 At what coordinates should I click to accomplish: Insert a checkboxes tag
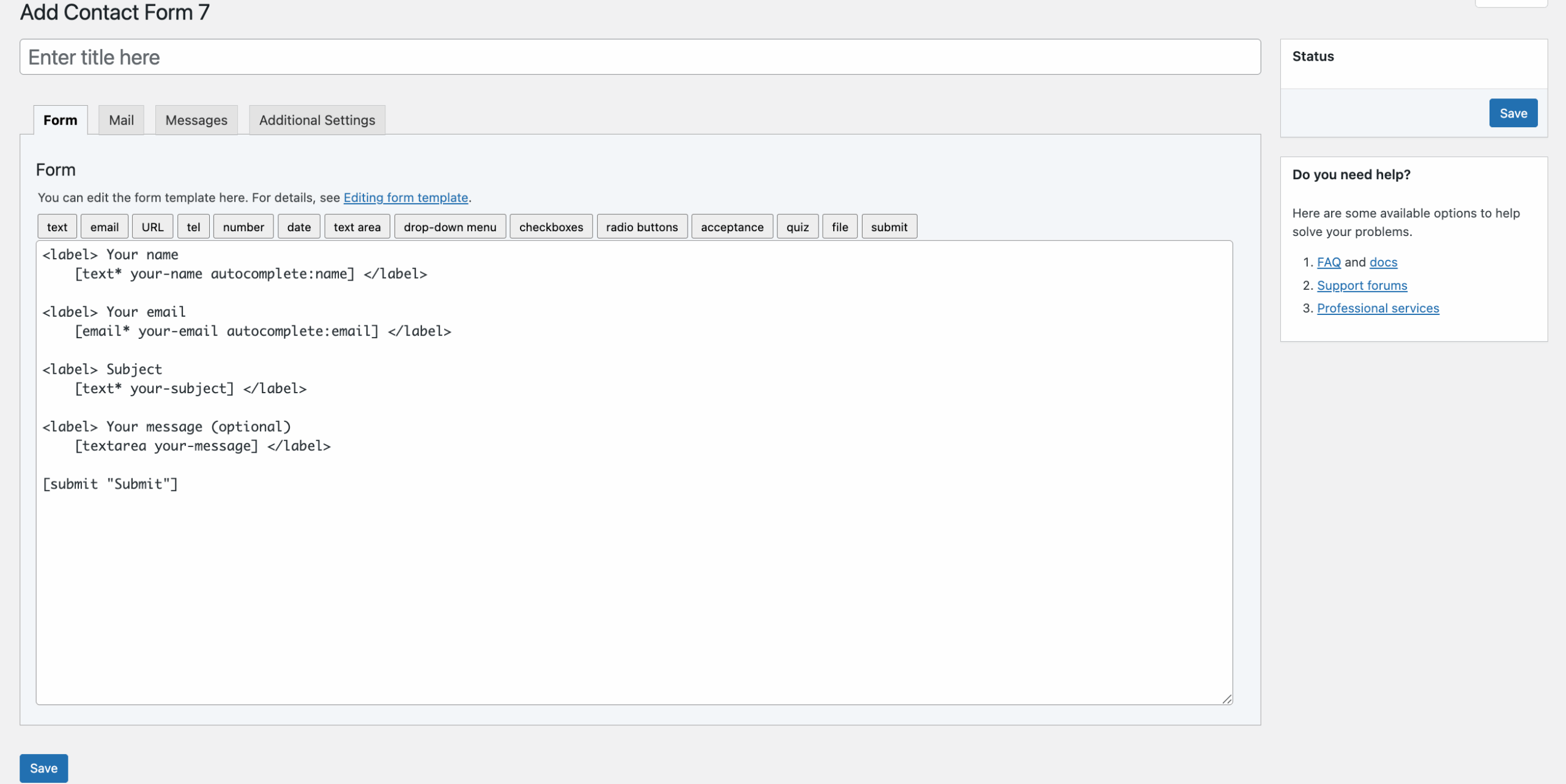551,227
